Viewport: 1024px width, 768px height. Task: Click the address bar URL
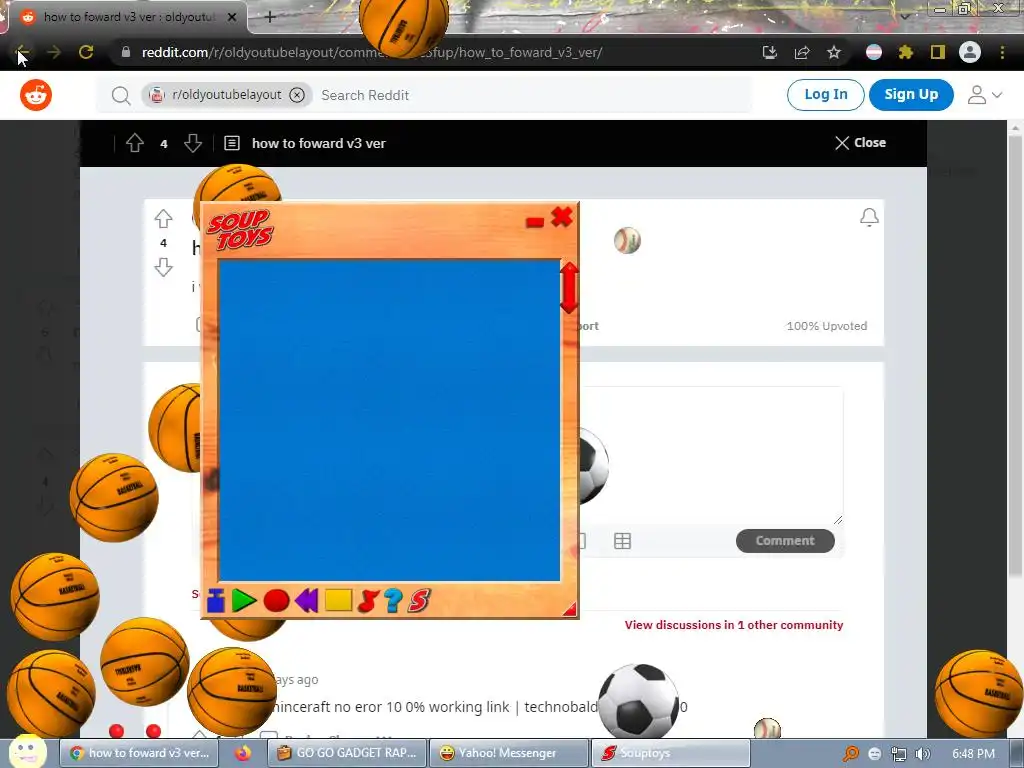(x=372, y=52)
